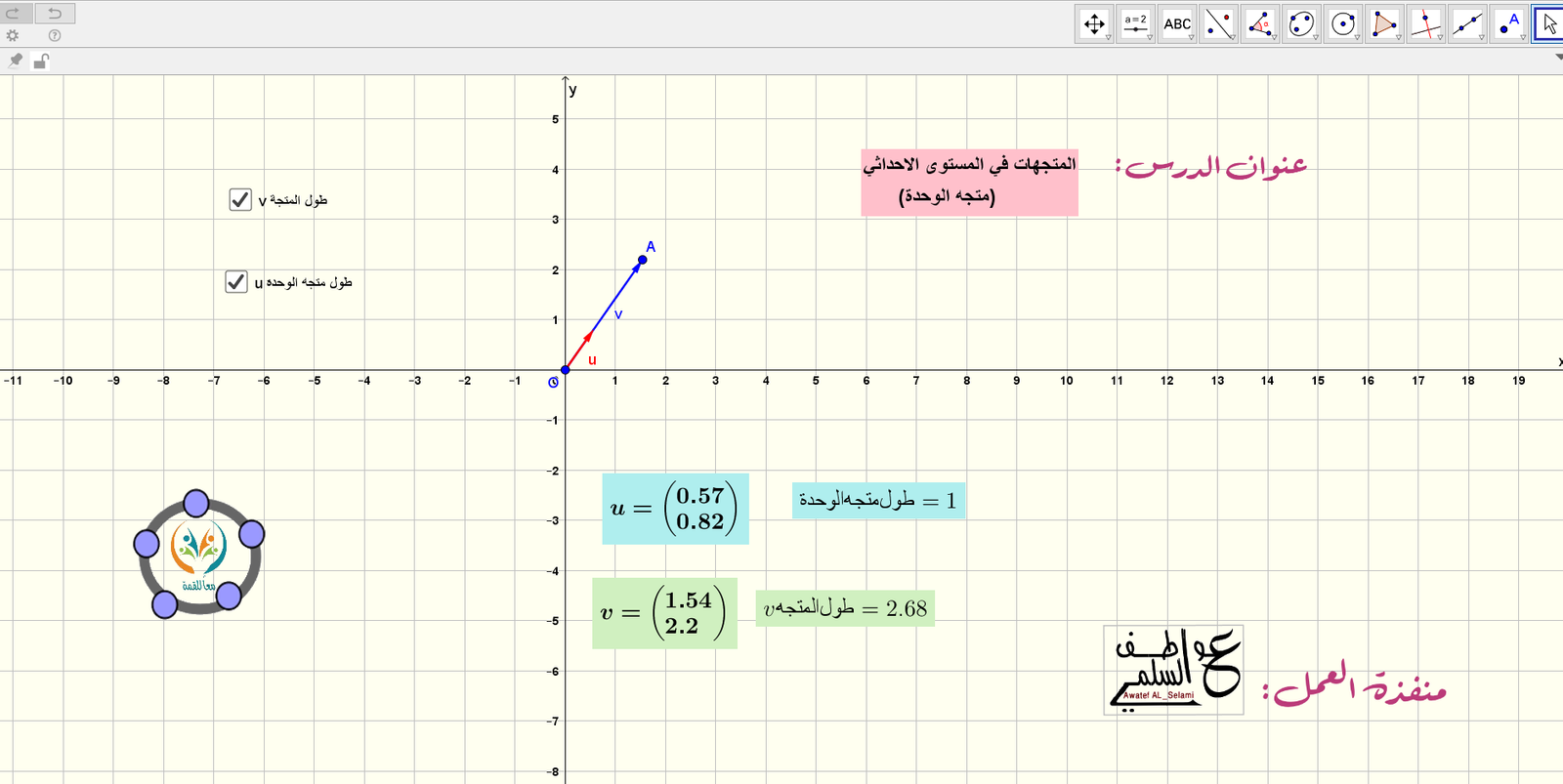Select the Ellipse conic tool
Screen dimensions: 1563x784
[x=1300, y=23]
